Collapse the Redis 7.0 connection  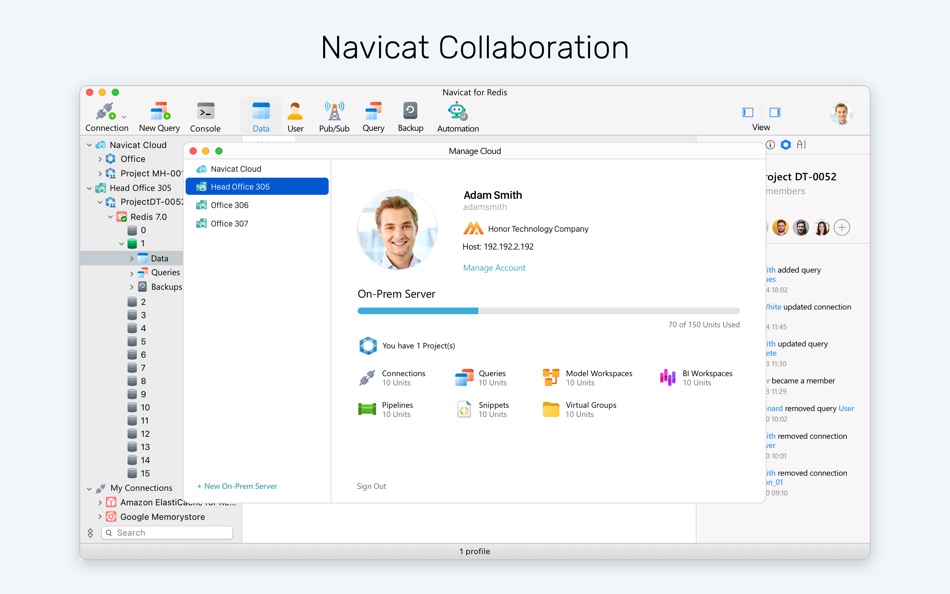pos(110,216)
